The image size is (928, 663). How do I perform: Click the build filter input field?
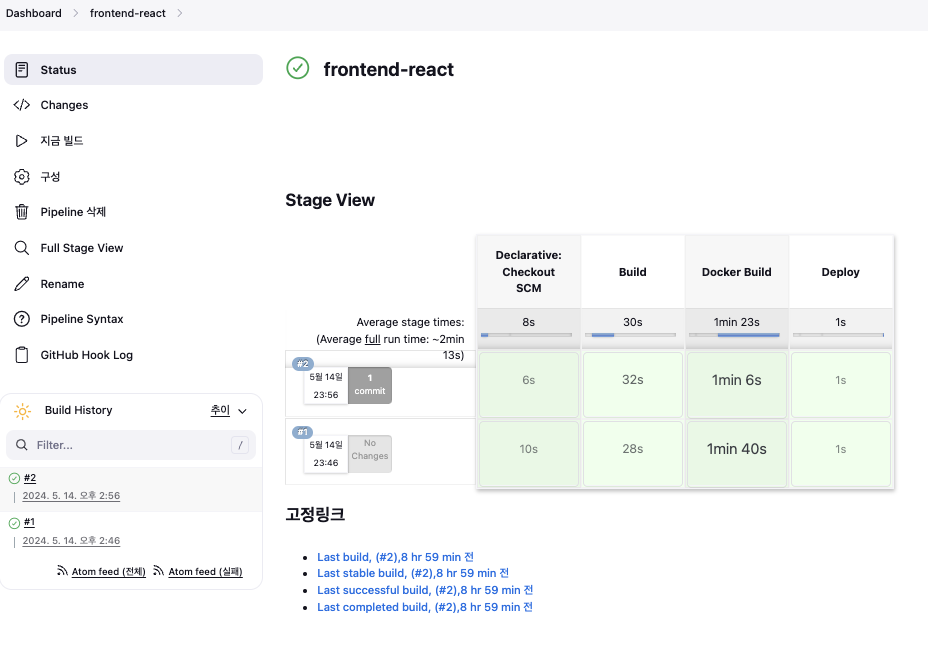pyautogui.click(x=130, y=445)
